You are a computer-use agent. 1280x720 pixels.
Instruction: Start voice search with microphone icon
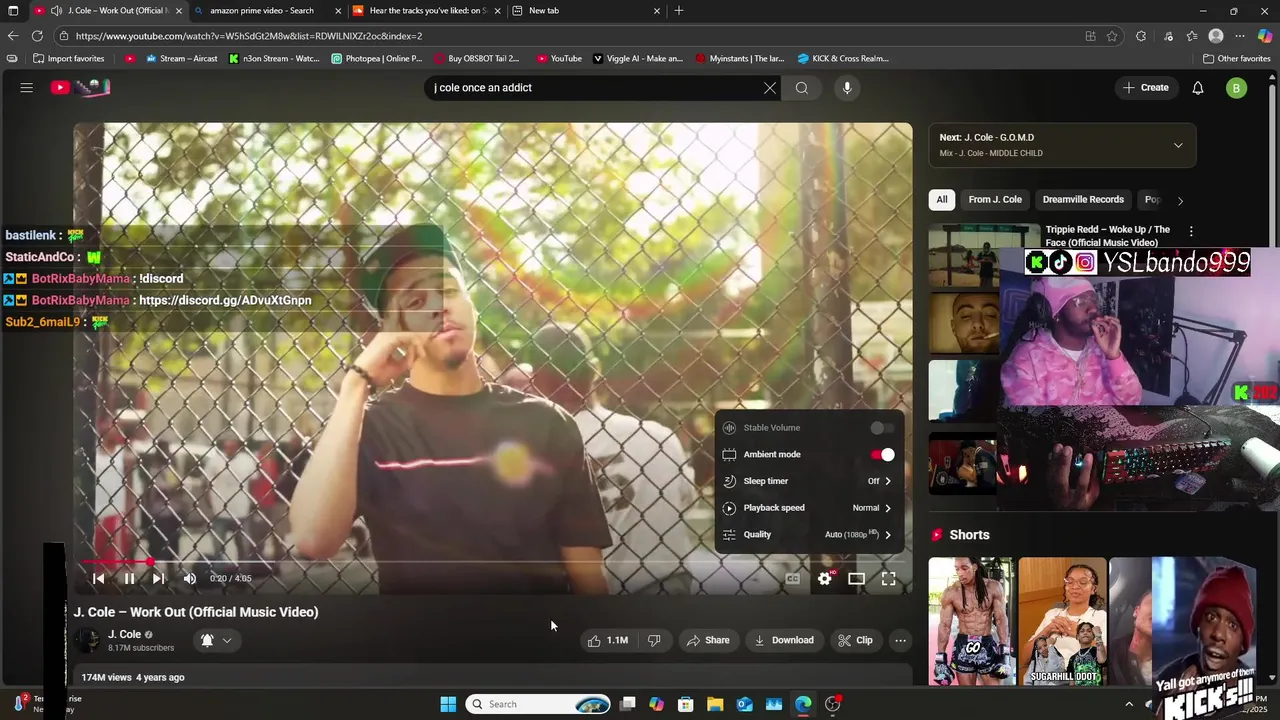point(847,88)
